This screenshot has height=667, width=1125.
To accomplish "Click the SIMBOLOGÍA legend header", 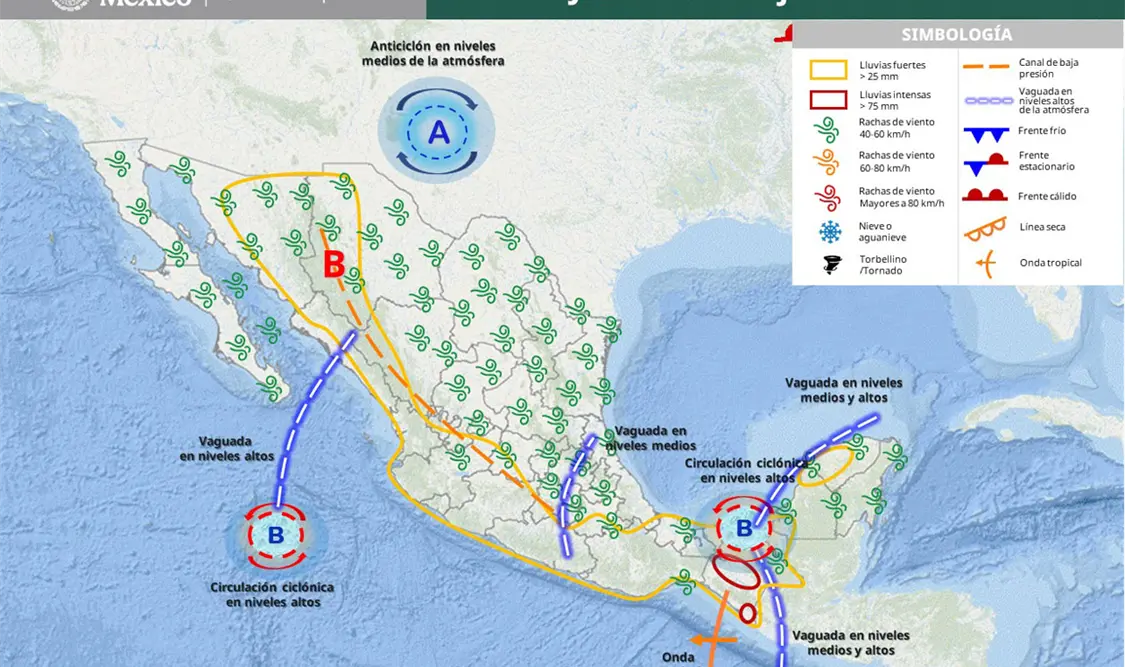I will click(x=956, y=34).
